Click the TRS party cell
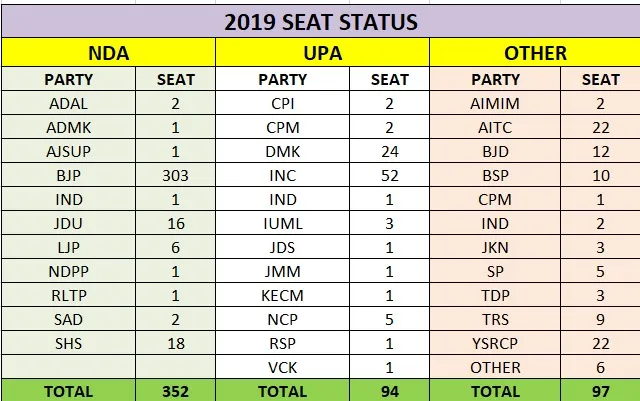640x401 pixels. [x=496, y=320]
